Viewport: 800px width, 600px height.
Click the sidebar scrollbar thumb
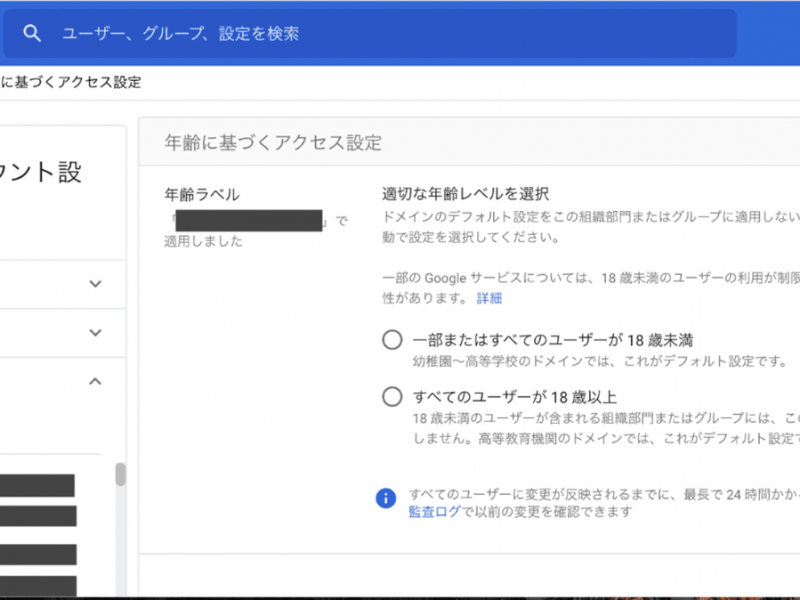(120, 474)
